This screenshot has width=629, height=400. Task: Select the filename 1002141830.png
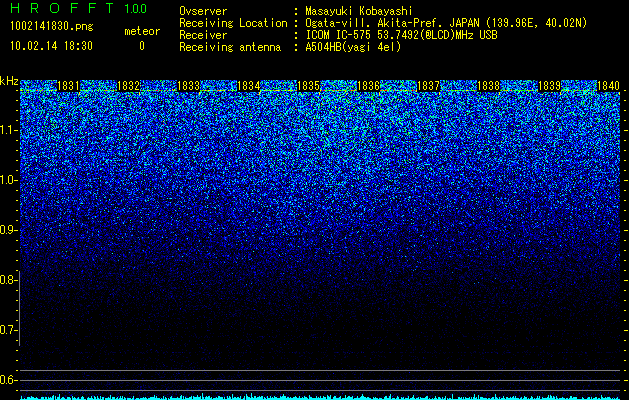[x=52, y=27]
